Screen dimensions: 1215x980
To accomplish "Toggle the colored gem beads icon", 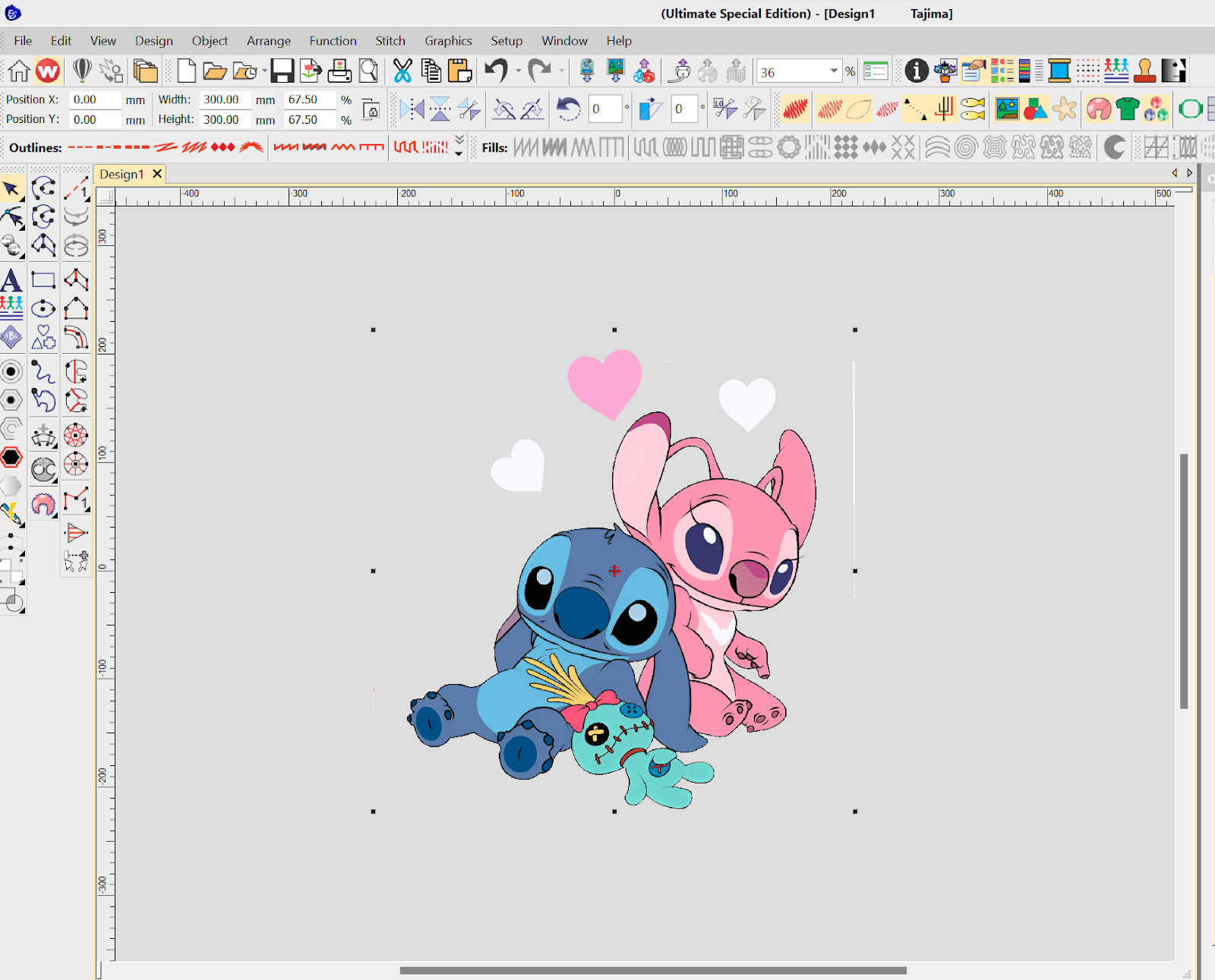I will coord(1156,109).
